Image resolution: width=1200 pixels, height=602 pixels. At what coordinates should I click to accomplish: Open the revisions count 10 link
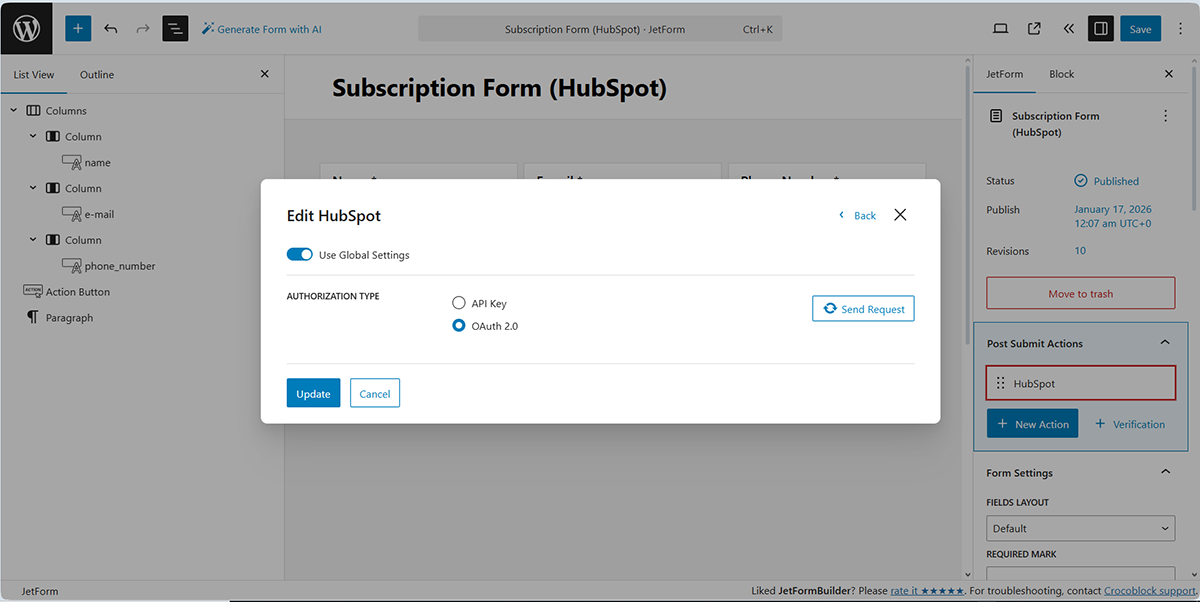tap(1080, 251)
